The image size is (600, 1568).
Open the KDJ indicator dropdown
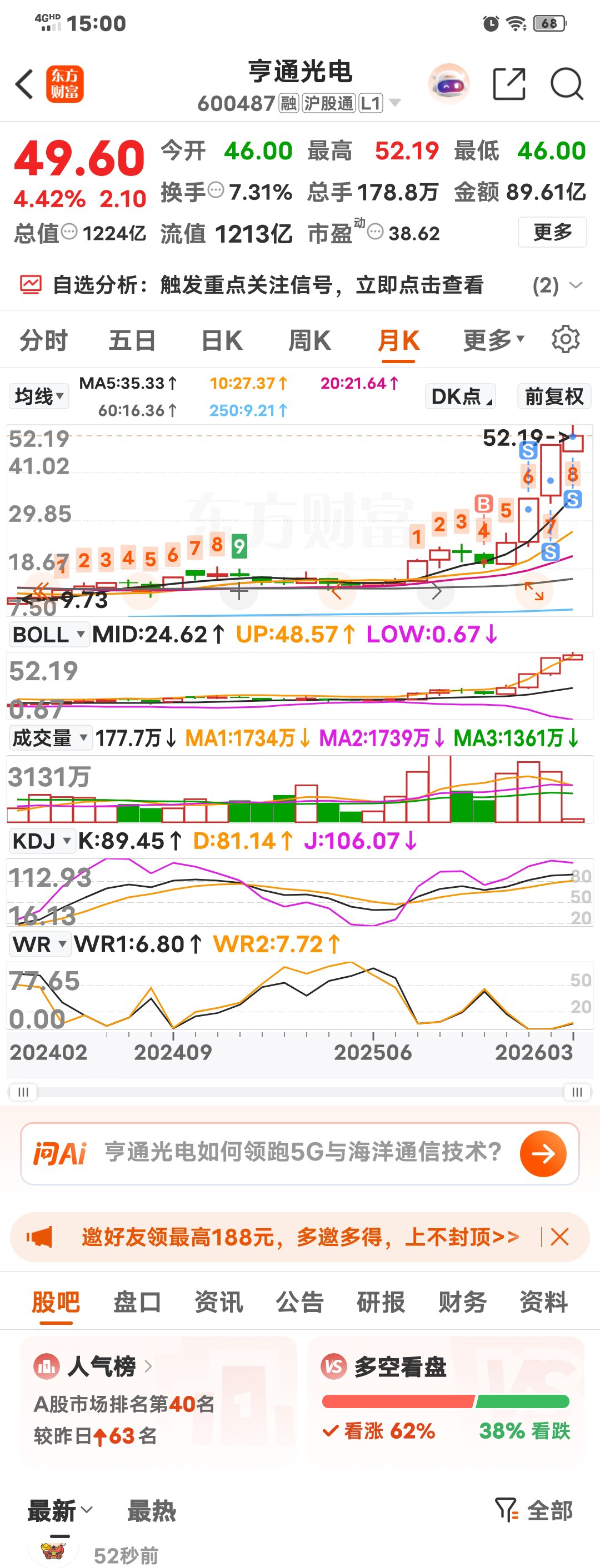point(42,841)
